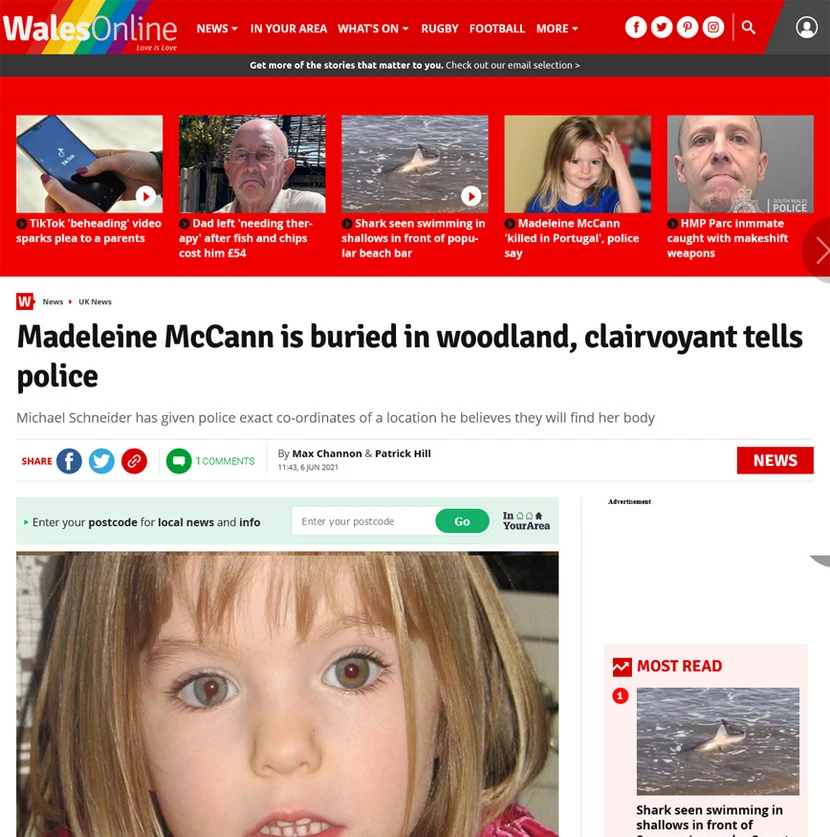Play the shark swimming video thumbnail
Screen dimensions: 830x837
[x=414, y=164]
